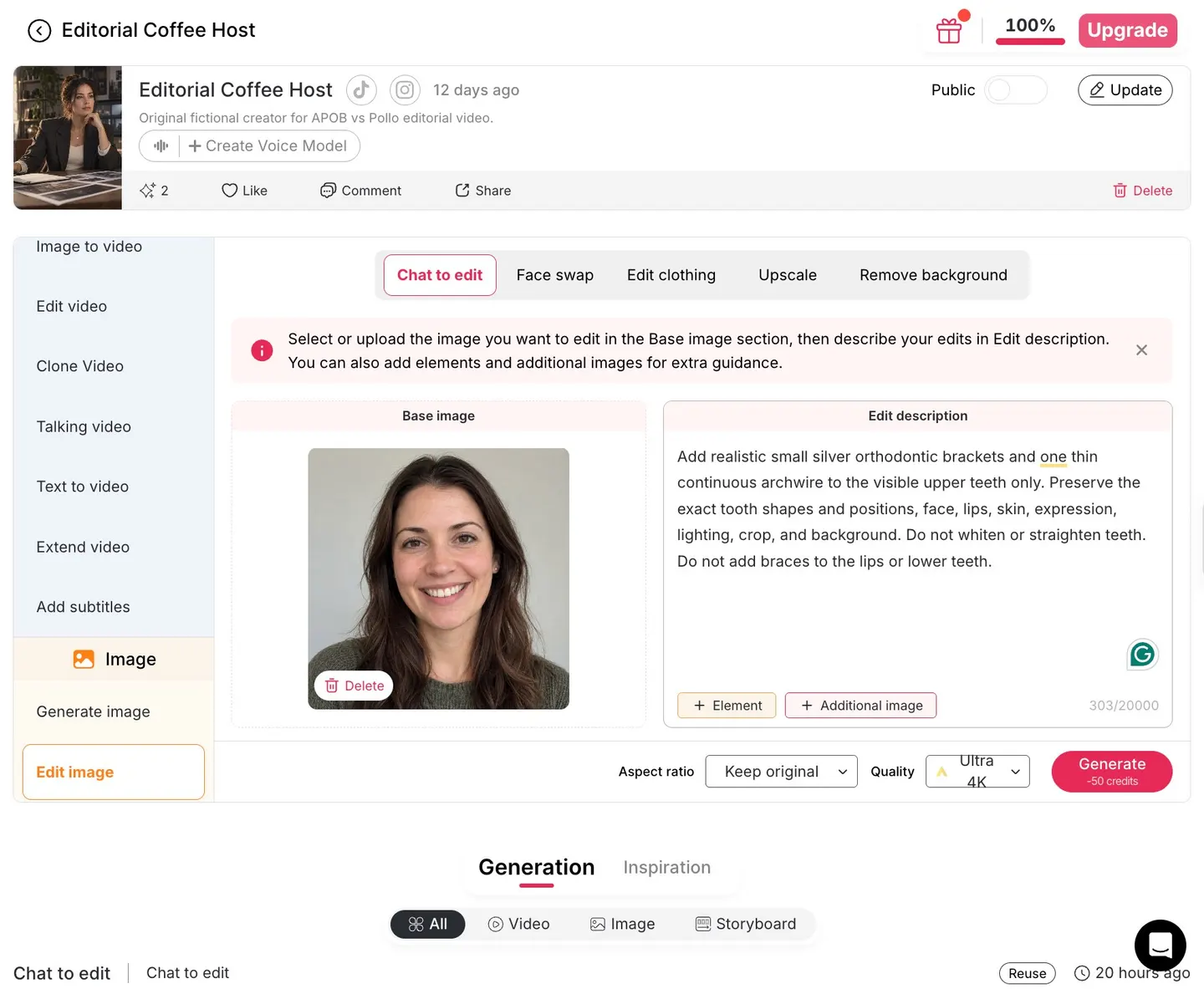Open Talking video in sidebar
This screenshot has width=1204, height=989.
point(84,426)
